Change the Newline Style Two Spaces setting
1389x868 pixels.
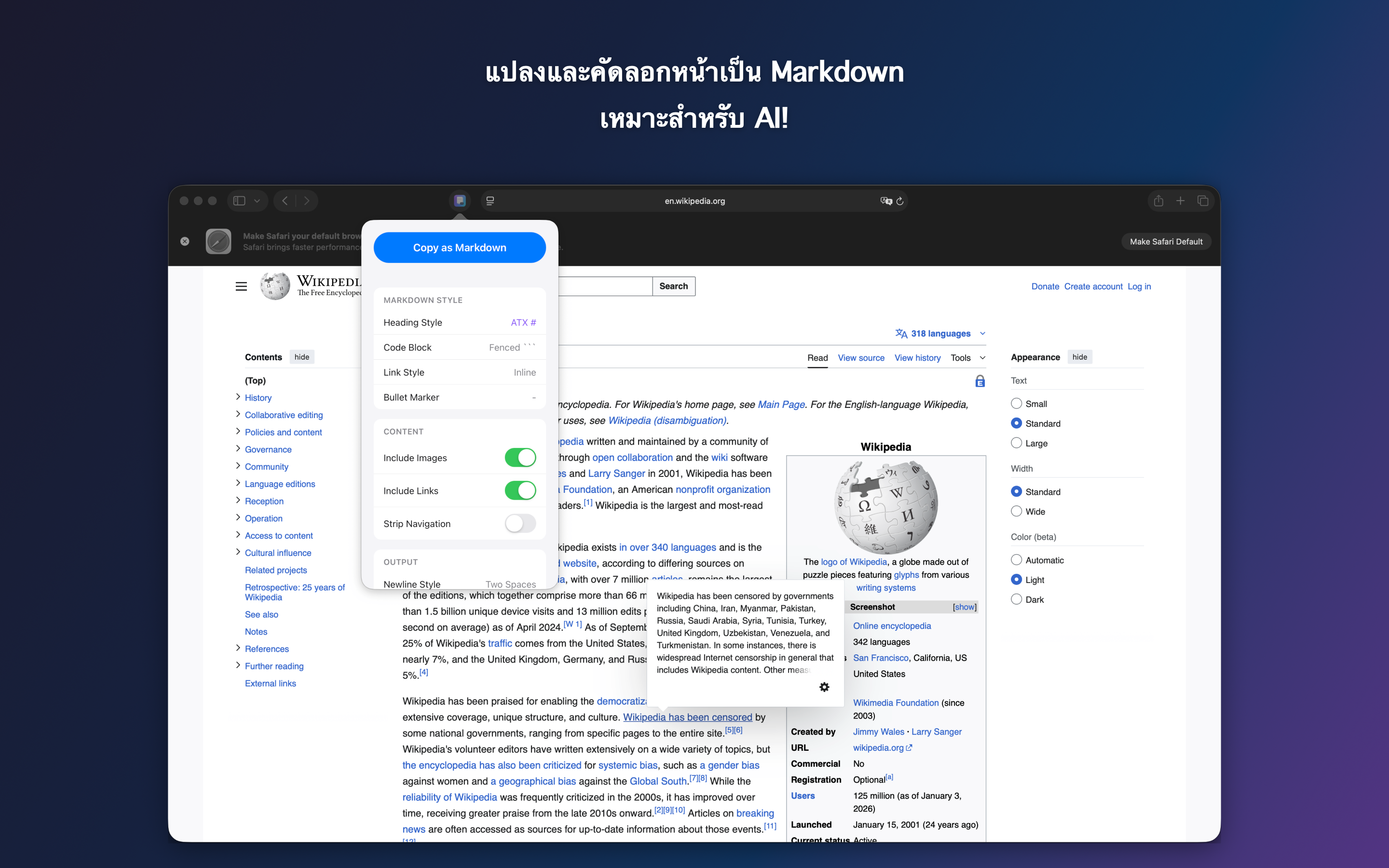click(x=459, y=583)
